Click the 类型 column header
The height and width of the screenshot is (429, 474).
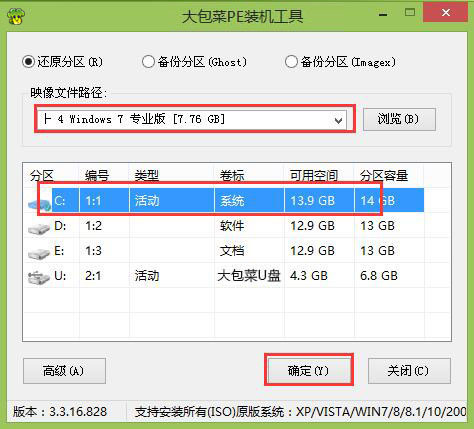(x=147, y=175)
